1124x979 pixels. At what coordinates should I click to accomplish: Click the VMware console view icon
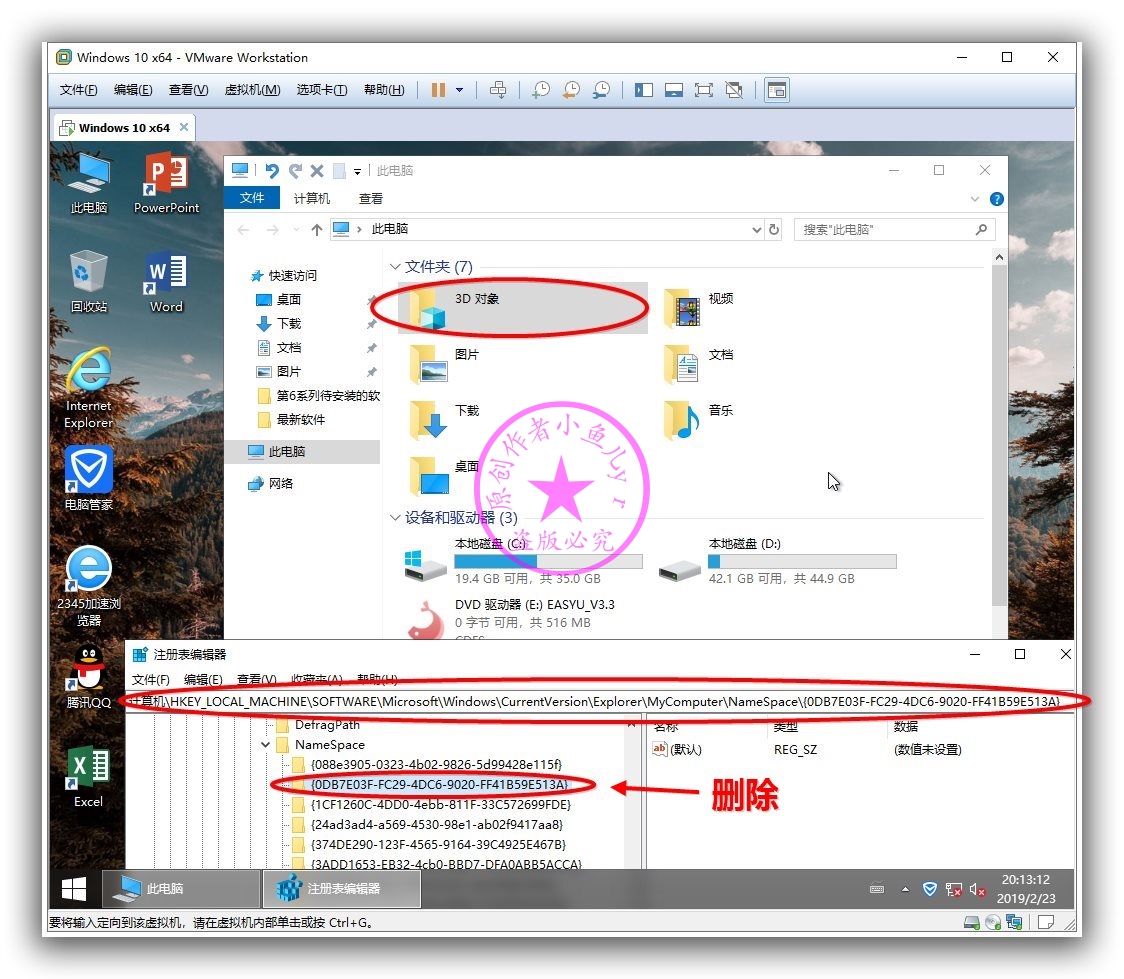[777, 90]
